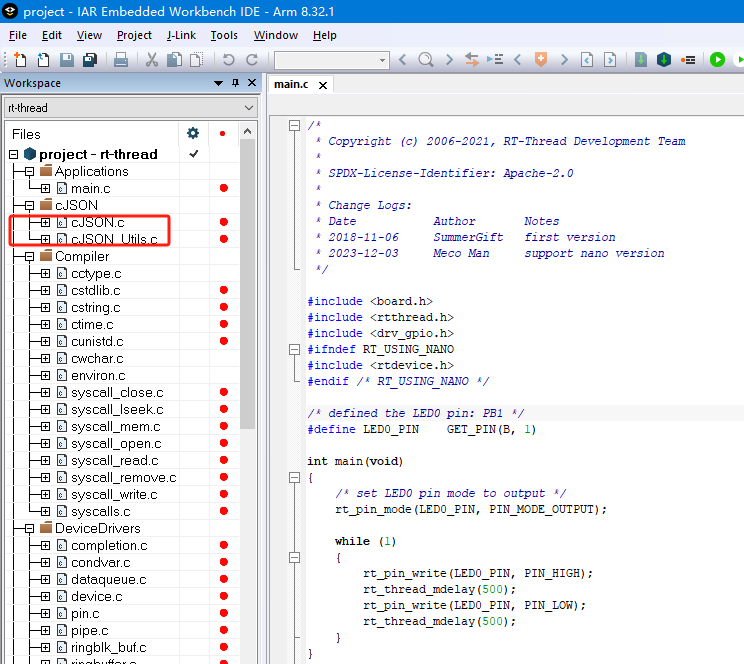Click the workspace tree vertical scrollbar thumb
Image resolution: width=744 pixels, height=664 pixels.
[x=247, y=284]
